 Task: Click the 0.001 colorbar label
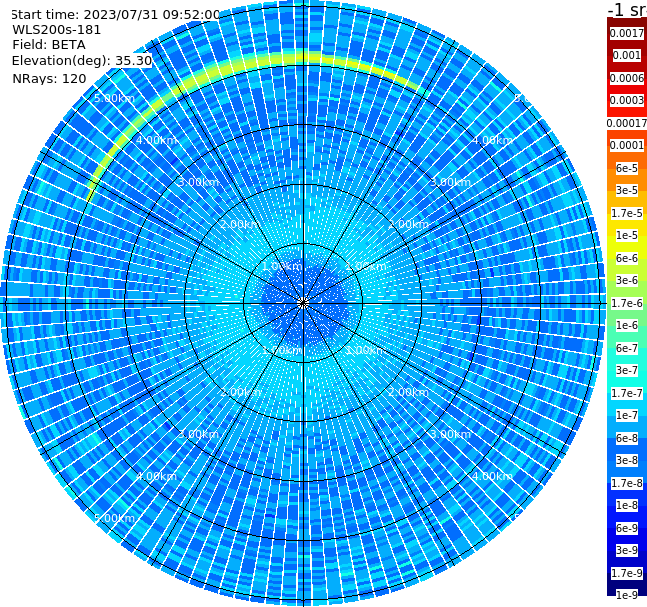point(627,55)
